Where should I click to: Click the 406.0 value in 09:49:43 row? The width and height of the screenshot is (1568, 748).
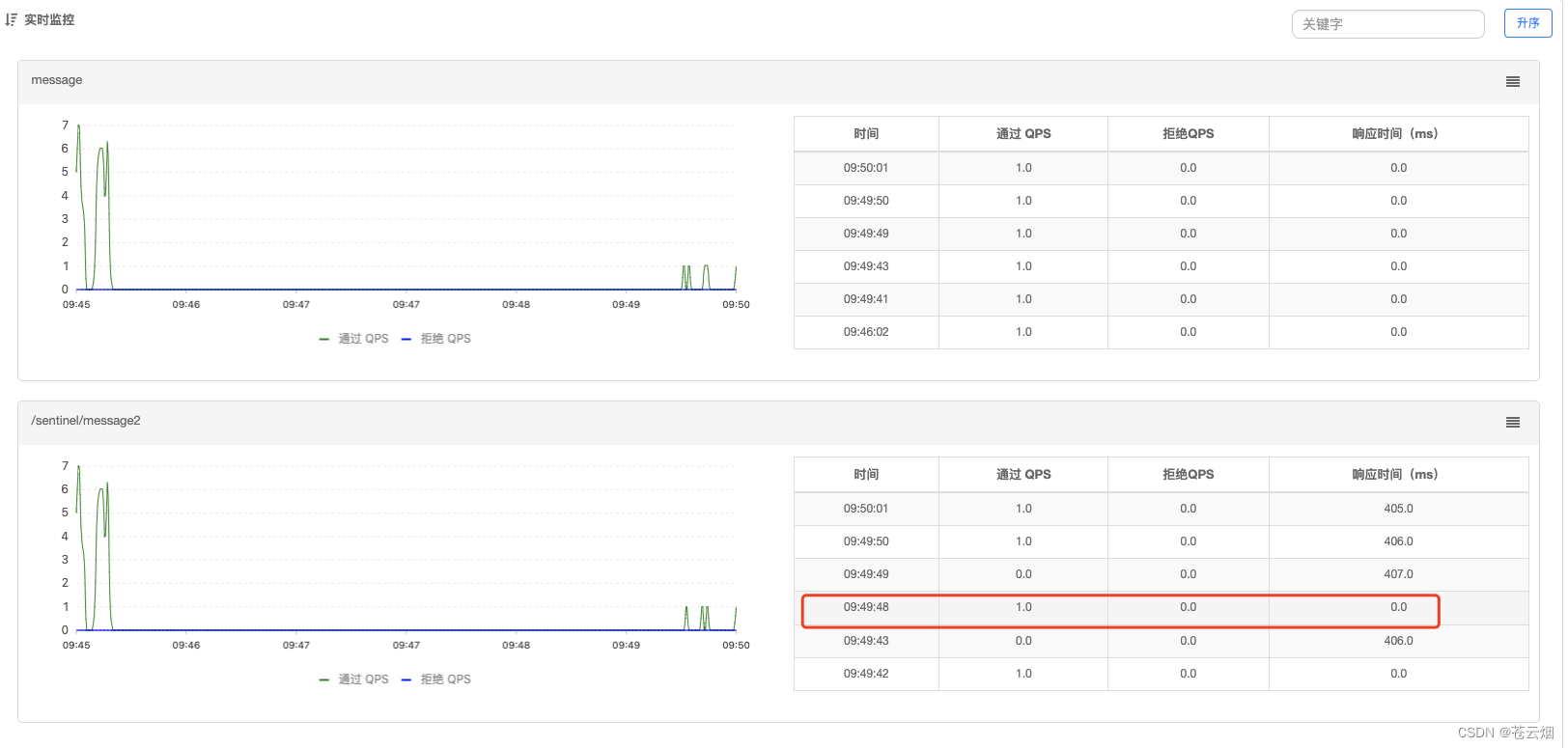pyautogui.click(x=1398, y=641)
